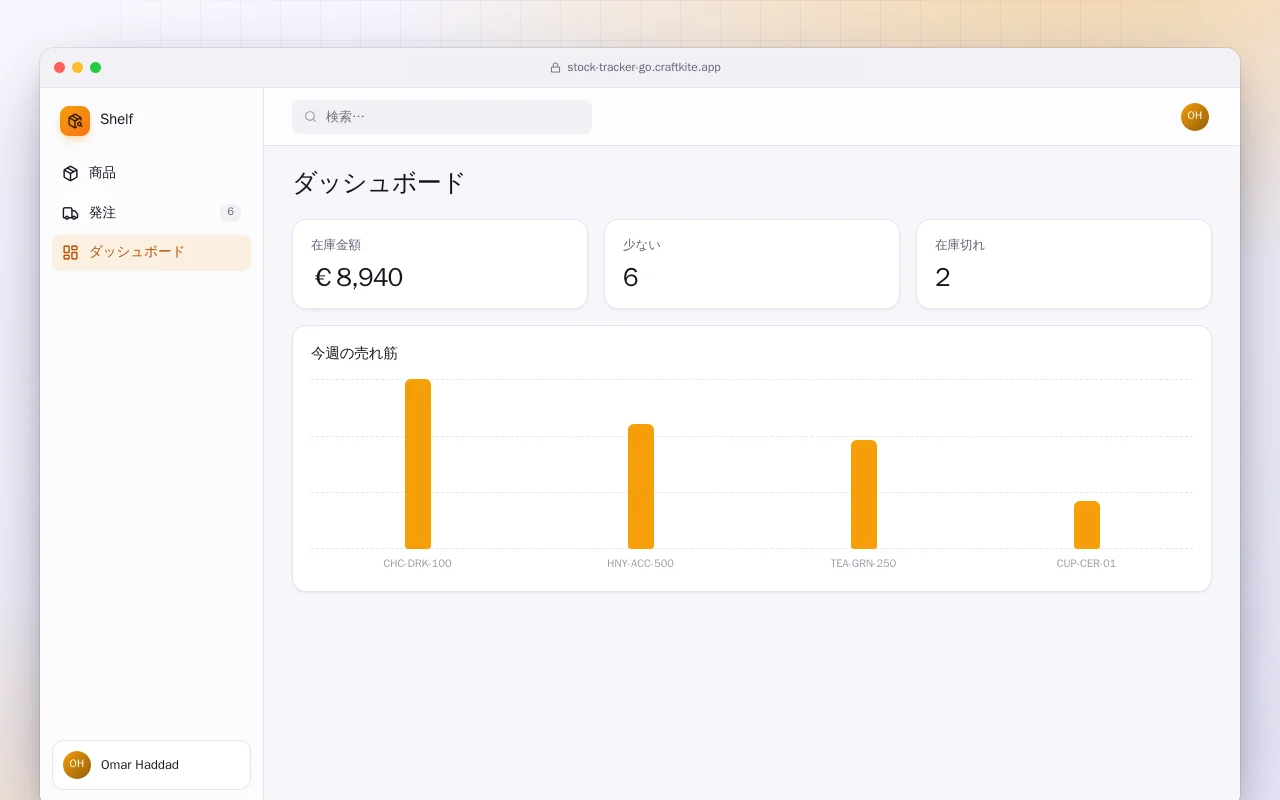Click the €8,940 value
The image size is (1280, 800).
click(358, 277)
